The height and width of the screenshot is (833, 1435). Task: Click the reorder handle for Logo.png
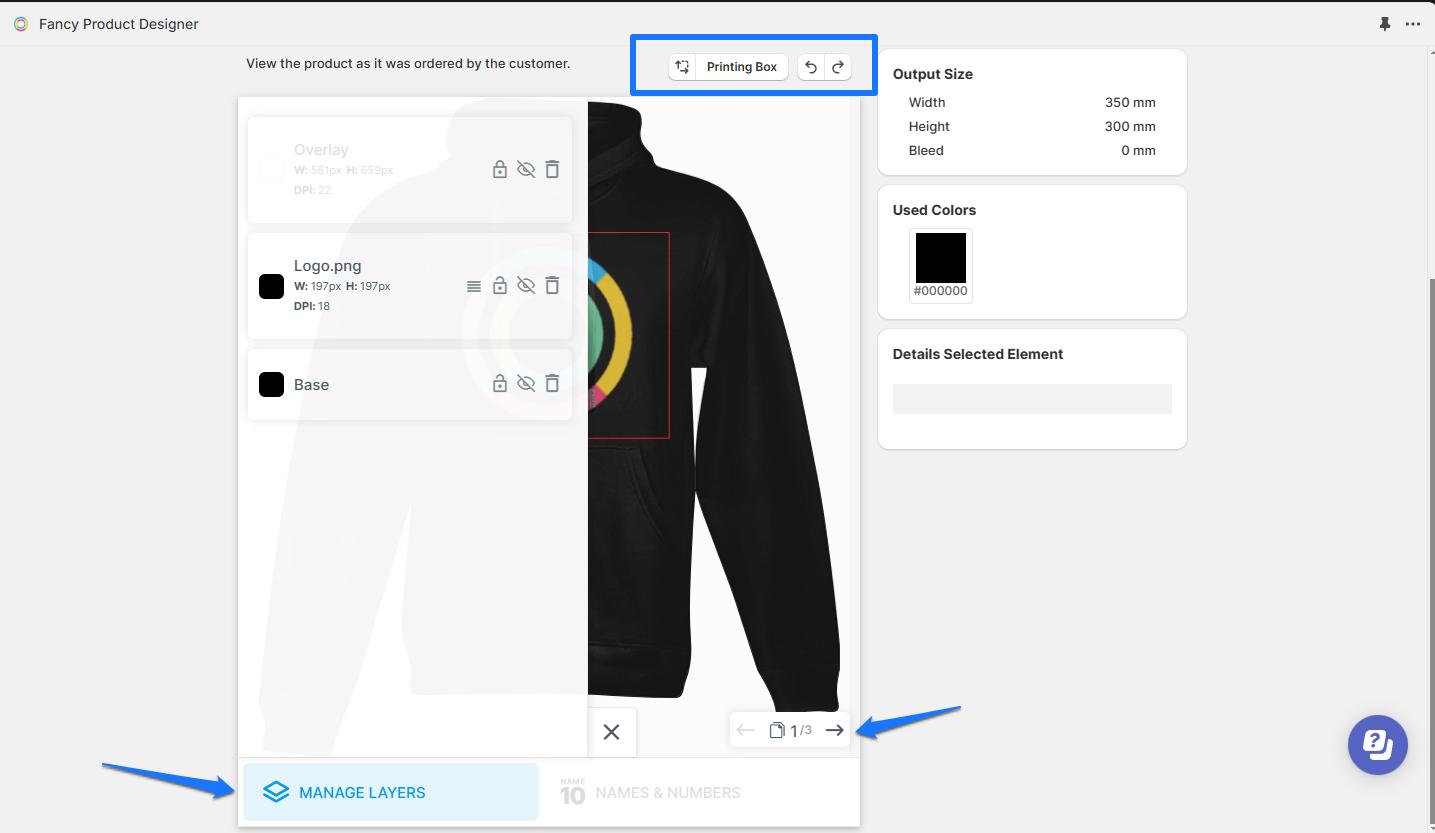point(474,286)
